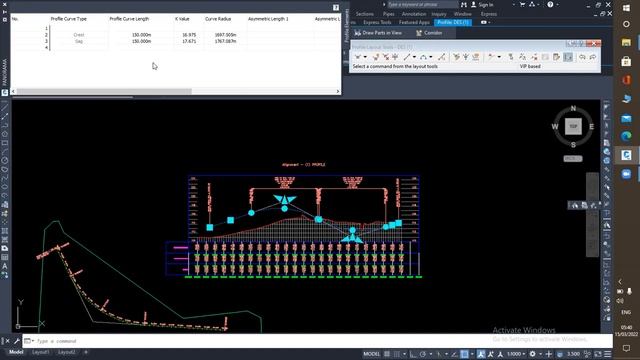Click the Sign In button
This screenshot has height=360, width=640.
coord(482,4)
